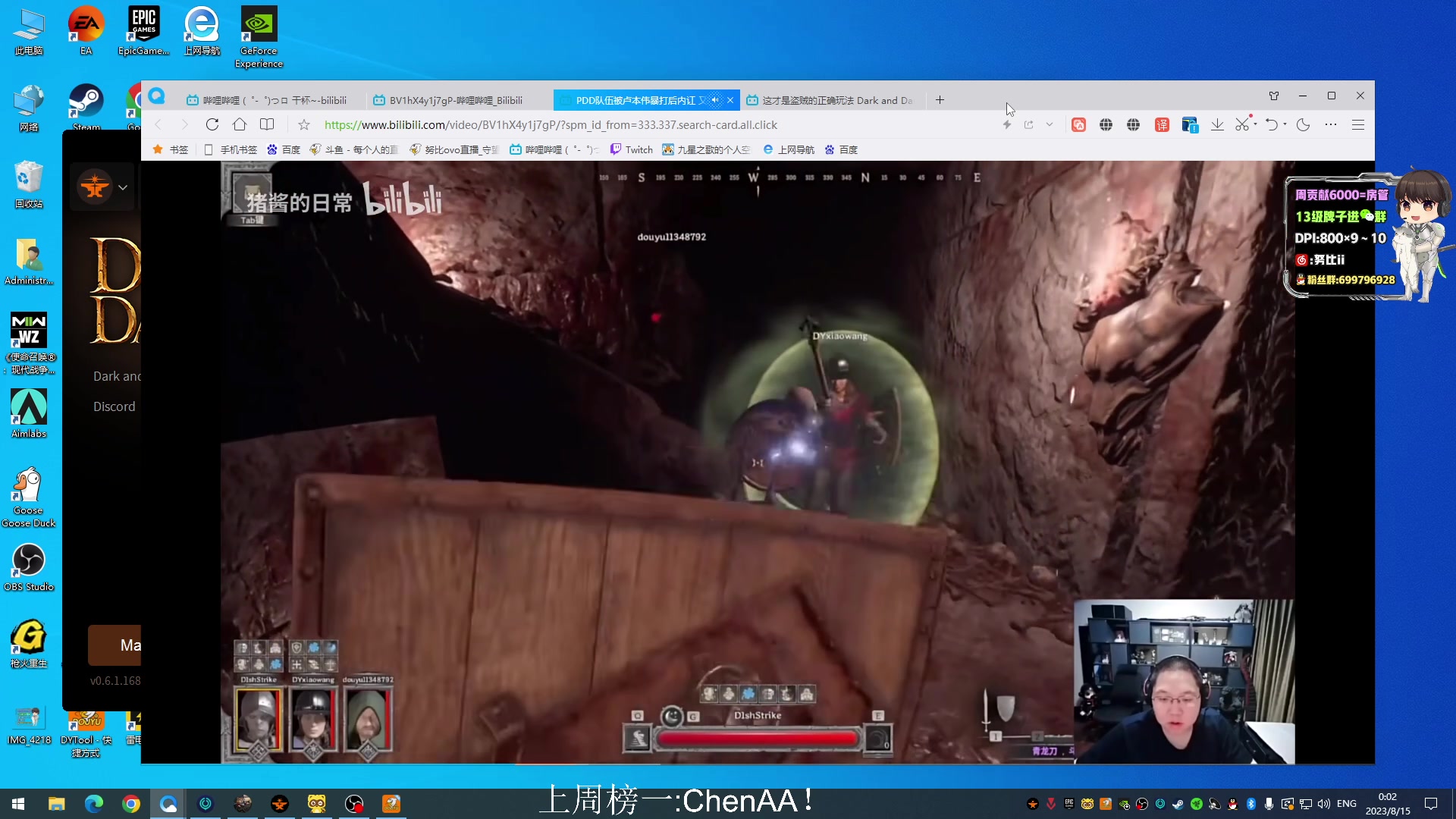
Task: Open the 书签 bookmarks folder
Action: pyautogui.click(x=171, y=150)
